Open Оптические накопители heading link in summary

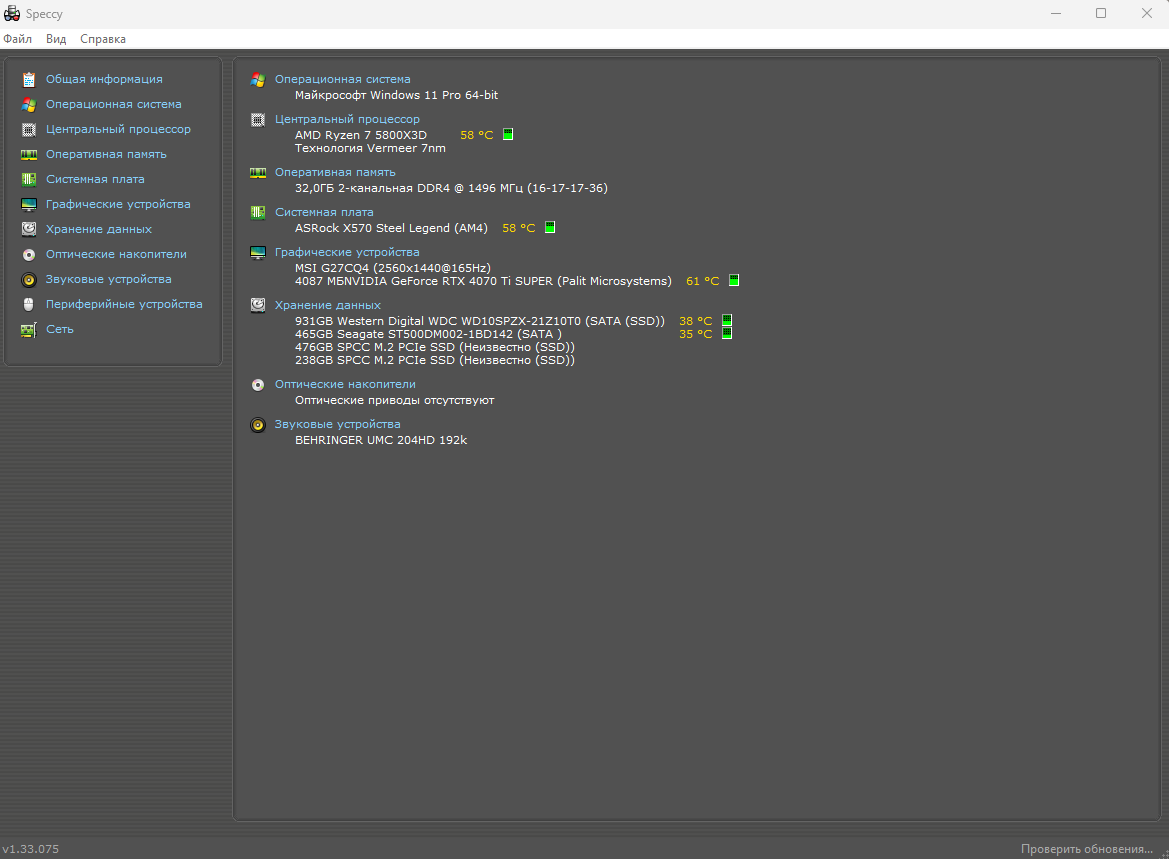(345, 384)
